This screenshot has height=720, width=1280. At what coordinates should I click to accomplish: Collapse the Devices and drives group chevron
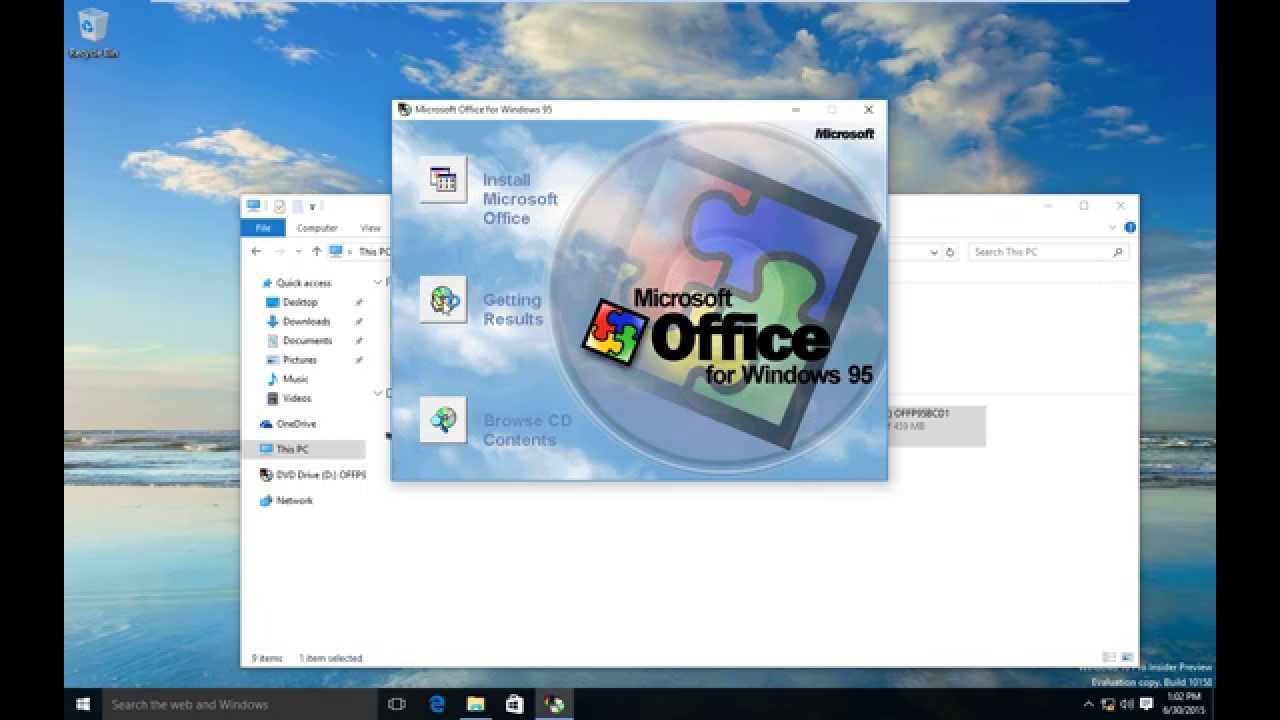379,393
